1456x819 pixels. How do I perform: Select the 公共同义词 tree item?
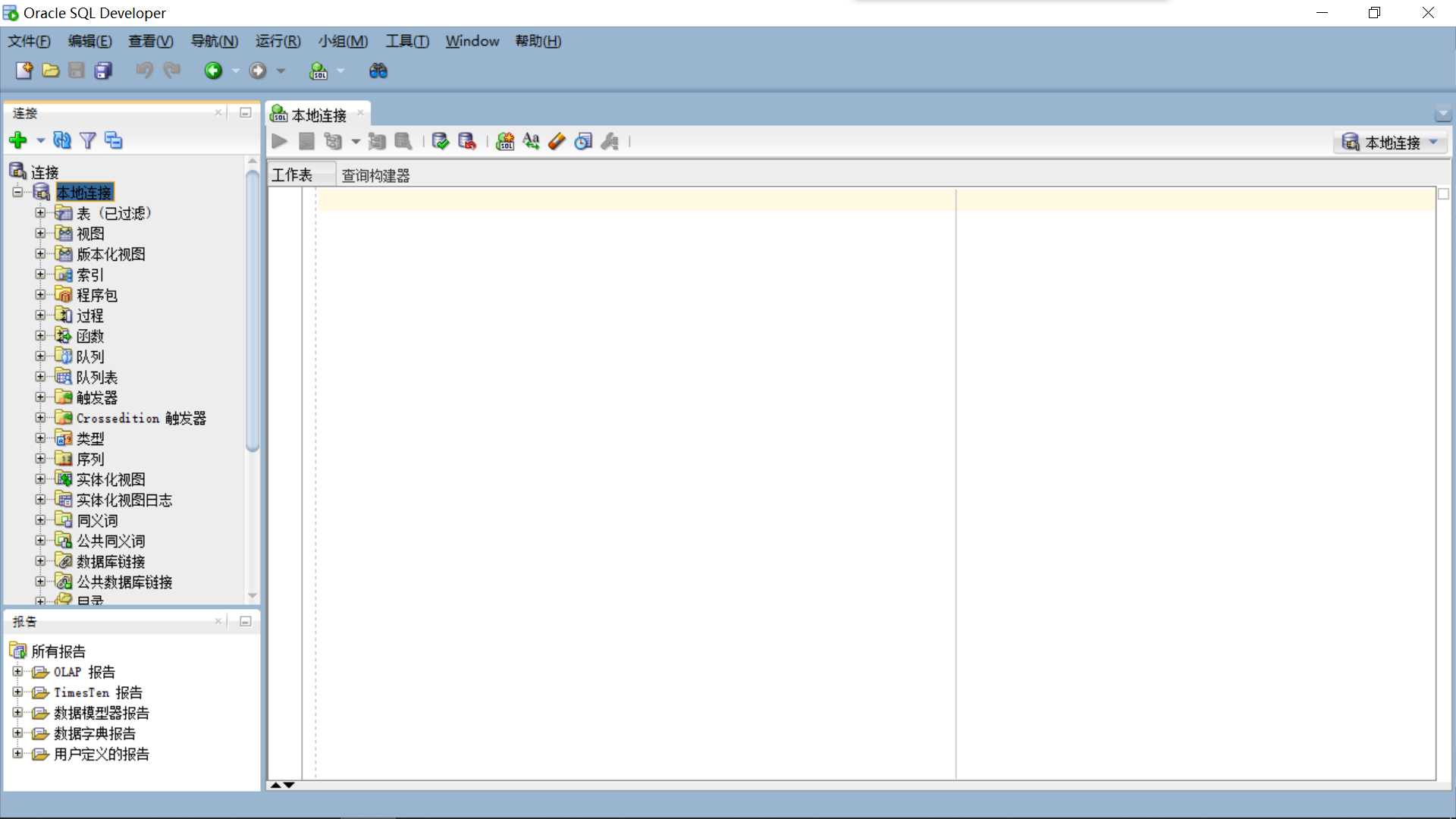(110, 541)
